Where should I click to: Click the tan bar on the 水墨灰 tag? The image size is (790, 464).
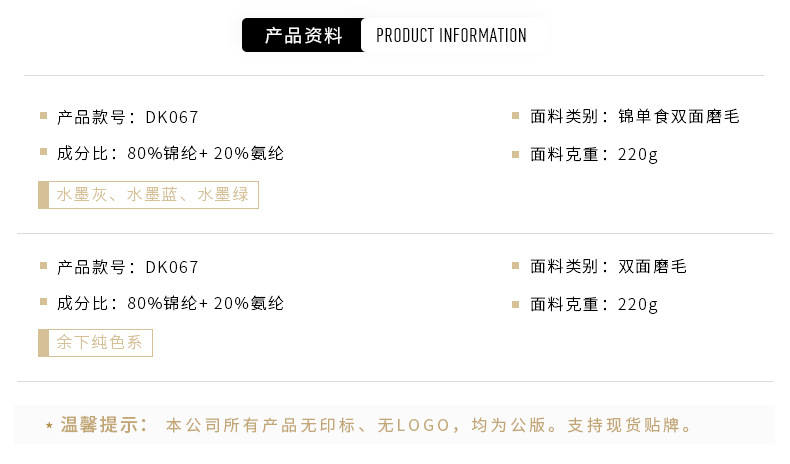pyautogui.click(x=43, y=195)
